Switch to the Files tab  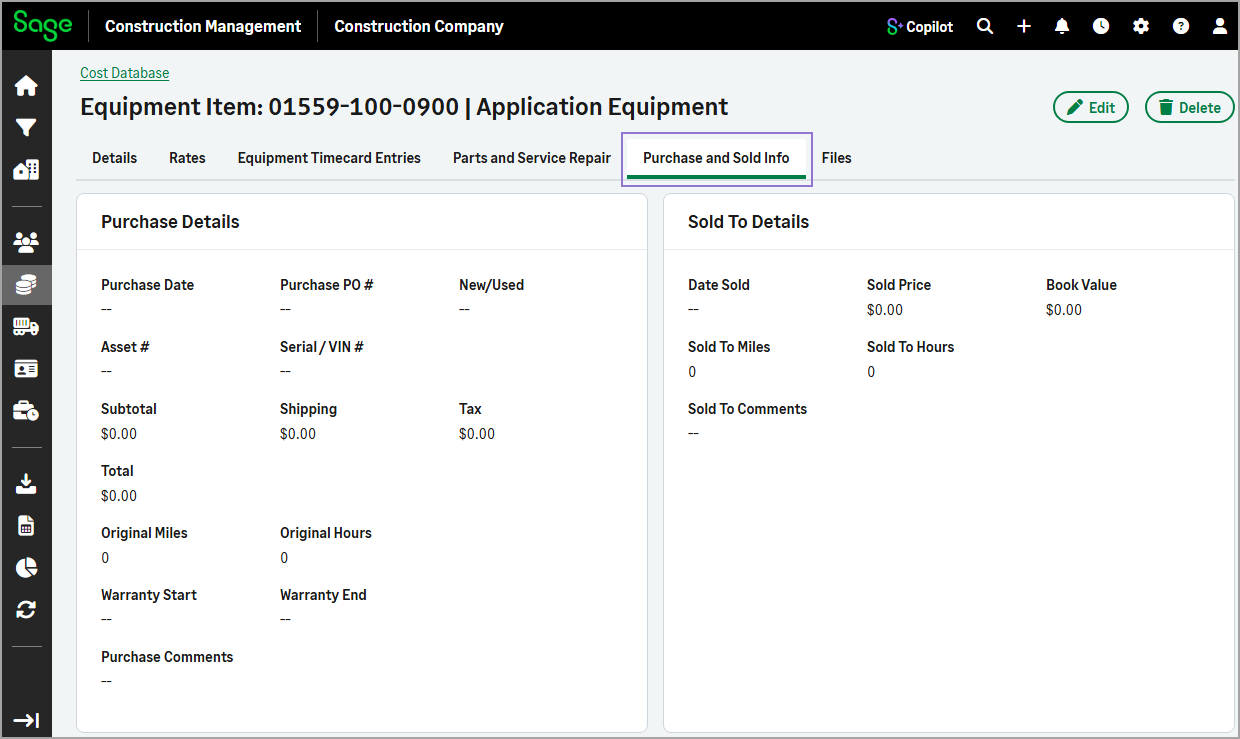click(837, 158)
